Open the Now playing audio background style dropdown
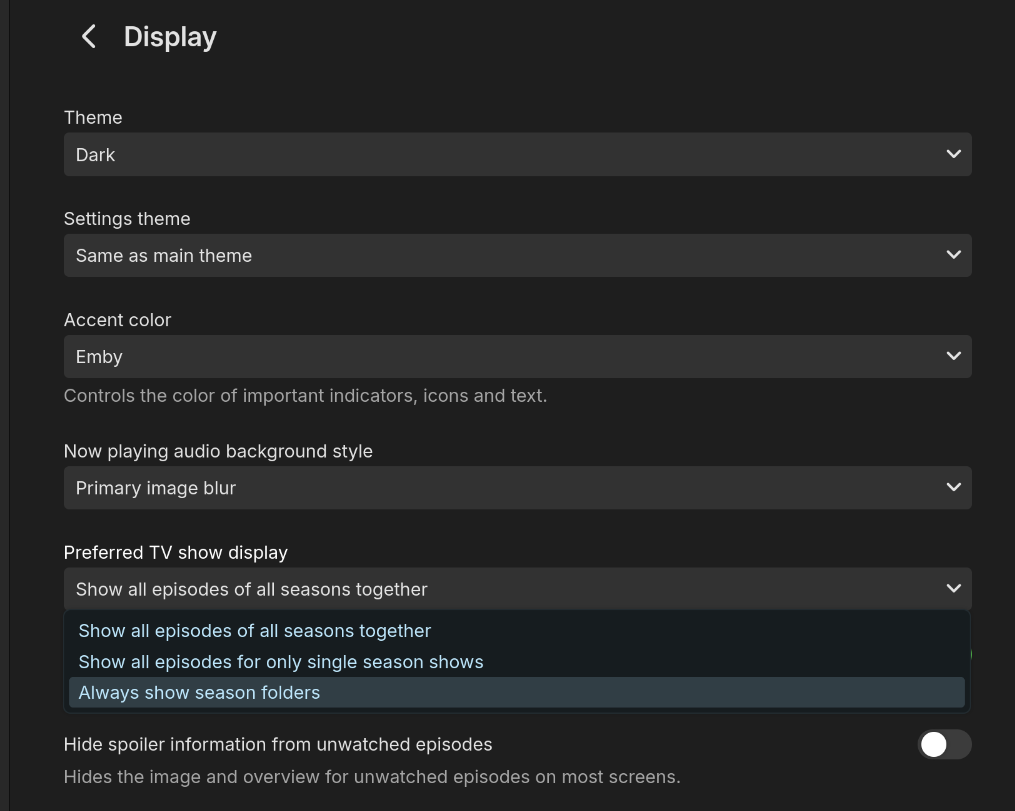1015x811 pixels. [x=518, y=487]
